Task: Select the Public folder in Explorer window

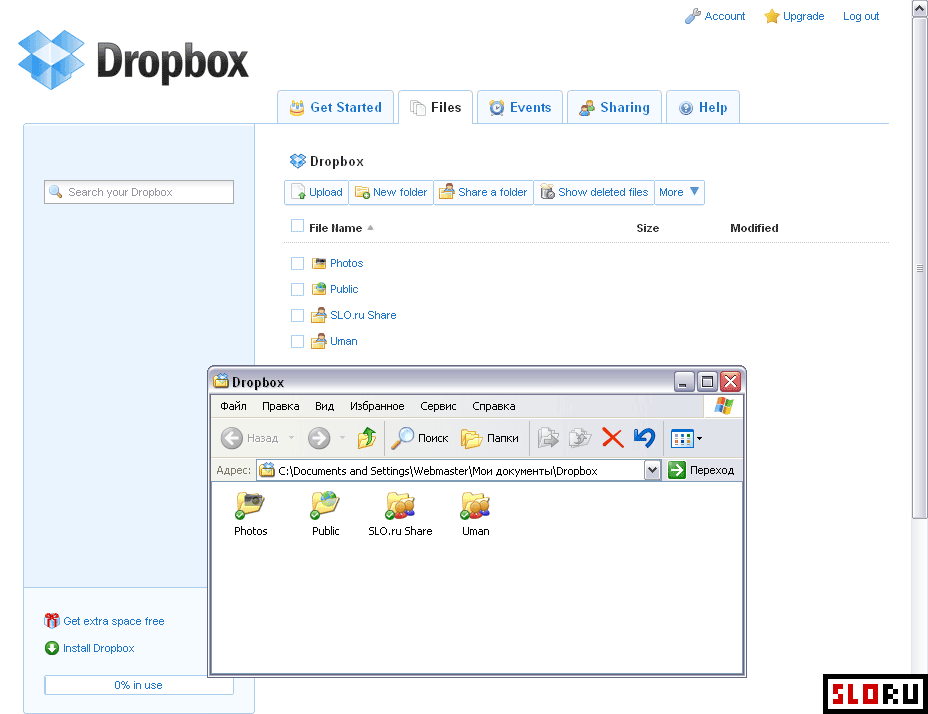Action: point(326,514)
